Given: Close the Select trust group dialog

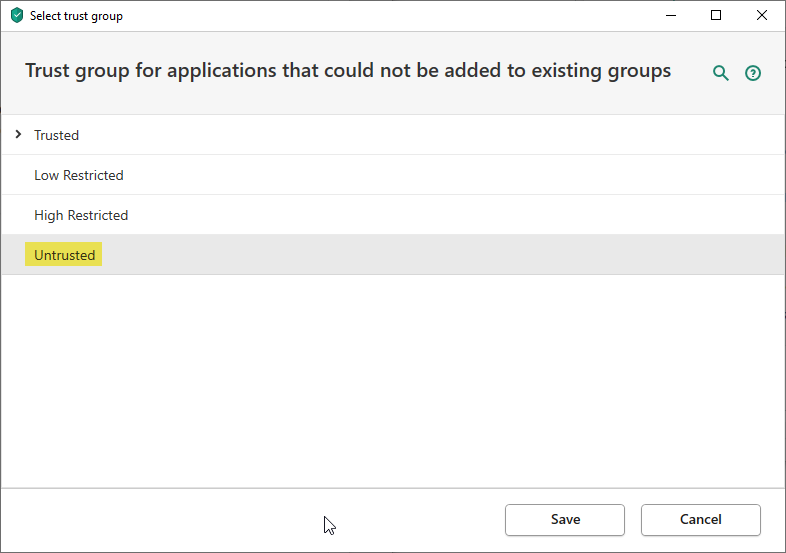Looking at the screenshot, I should [762, 16].
